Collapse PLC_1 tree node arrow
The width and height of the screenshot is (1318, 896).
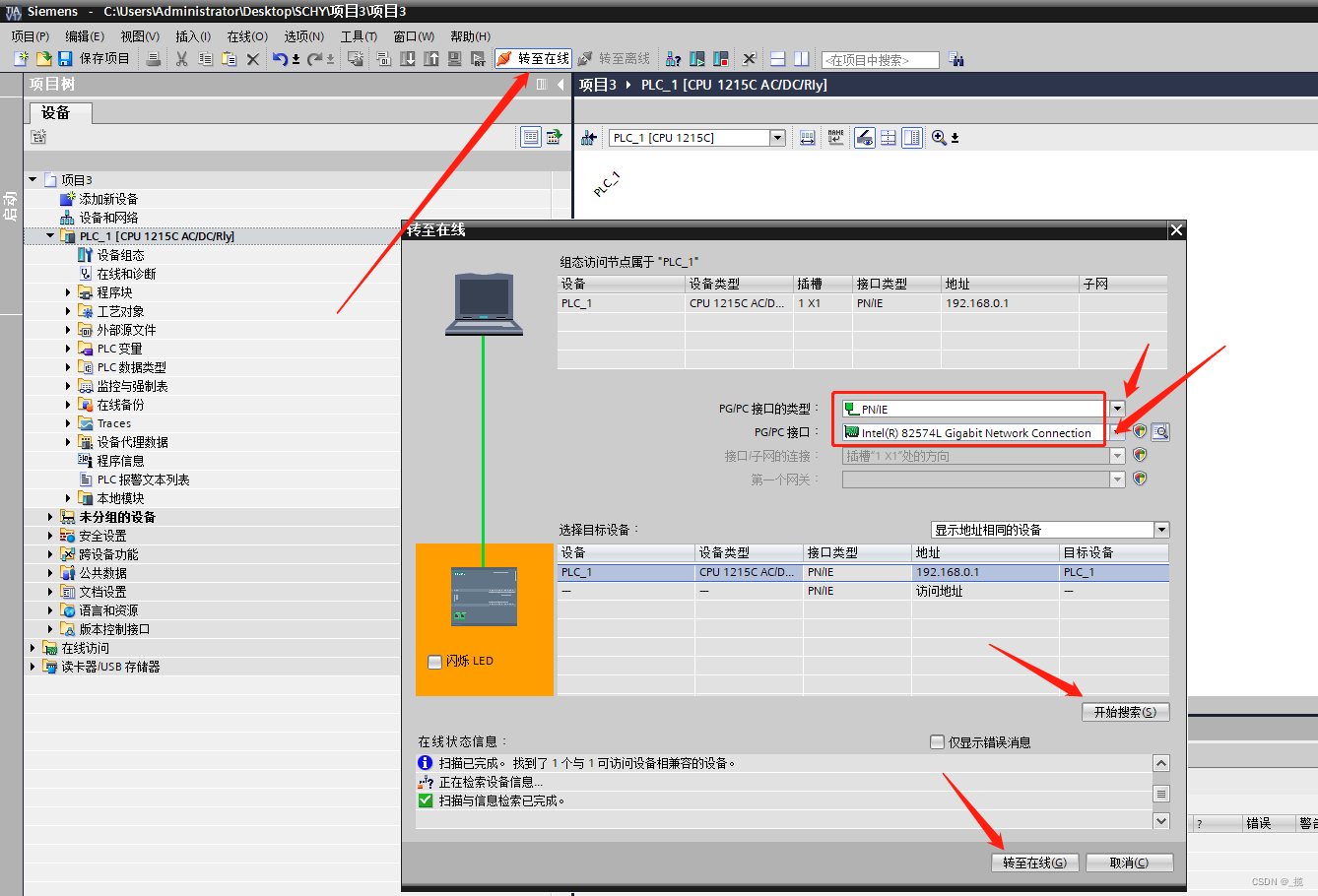click(x=50, y=236)
